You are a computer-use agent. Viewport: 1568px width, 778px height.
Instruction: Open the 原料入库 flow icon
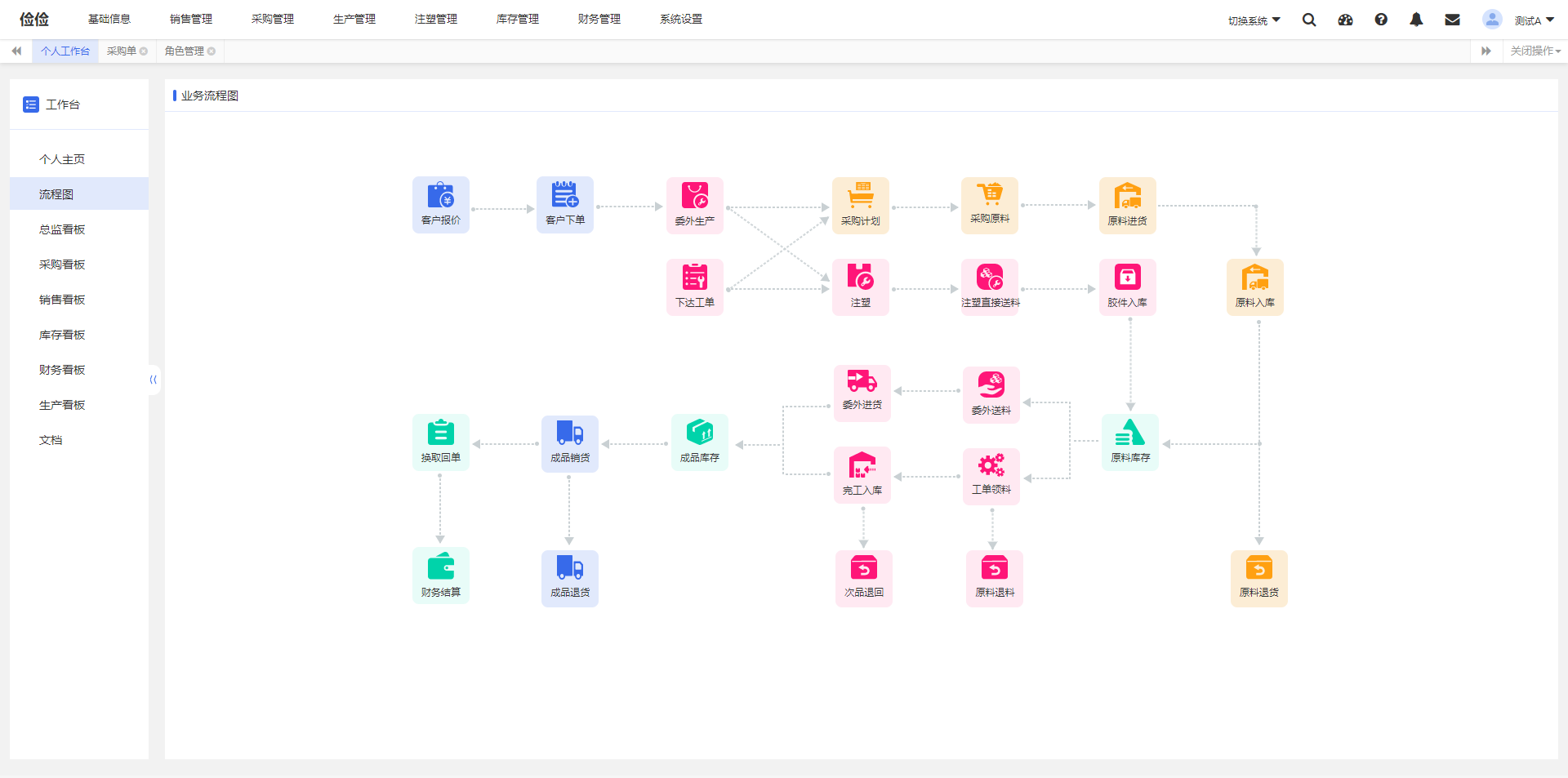pos(1255,287)
